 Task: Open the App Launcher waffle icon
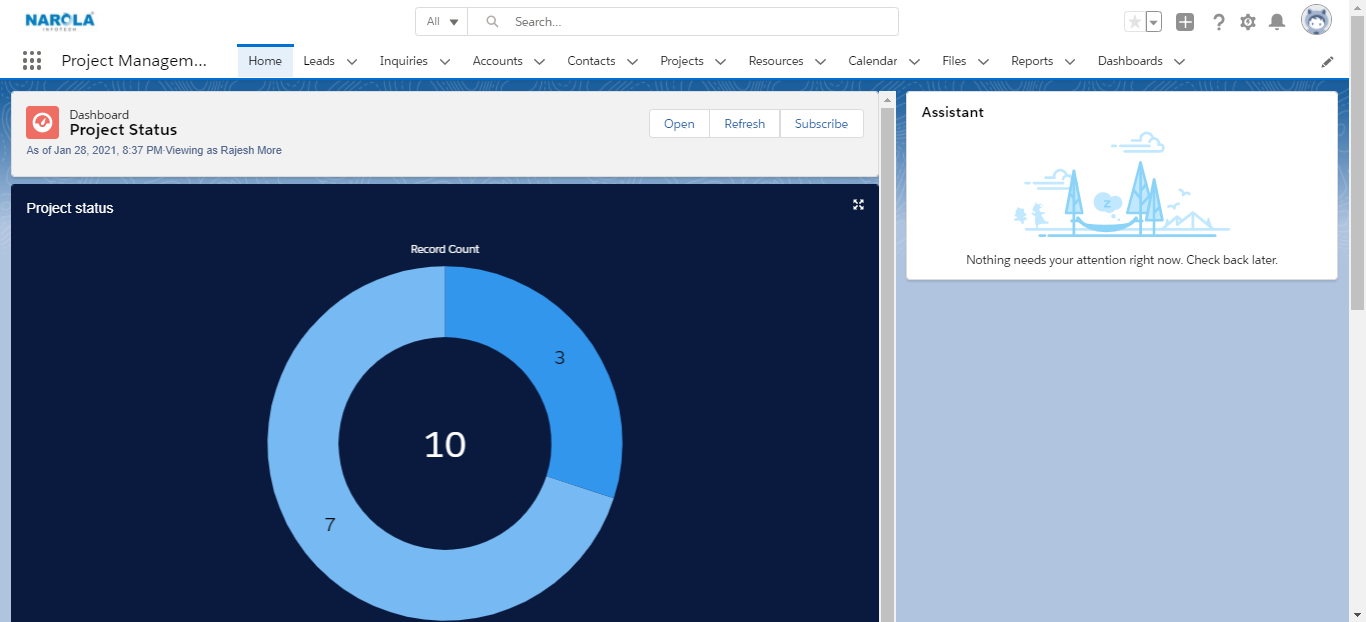click(31, 61)
